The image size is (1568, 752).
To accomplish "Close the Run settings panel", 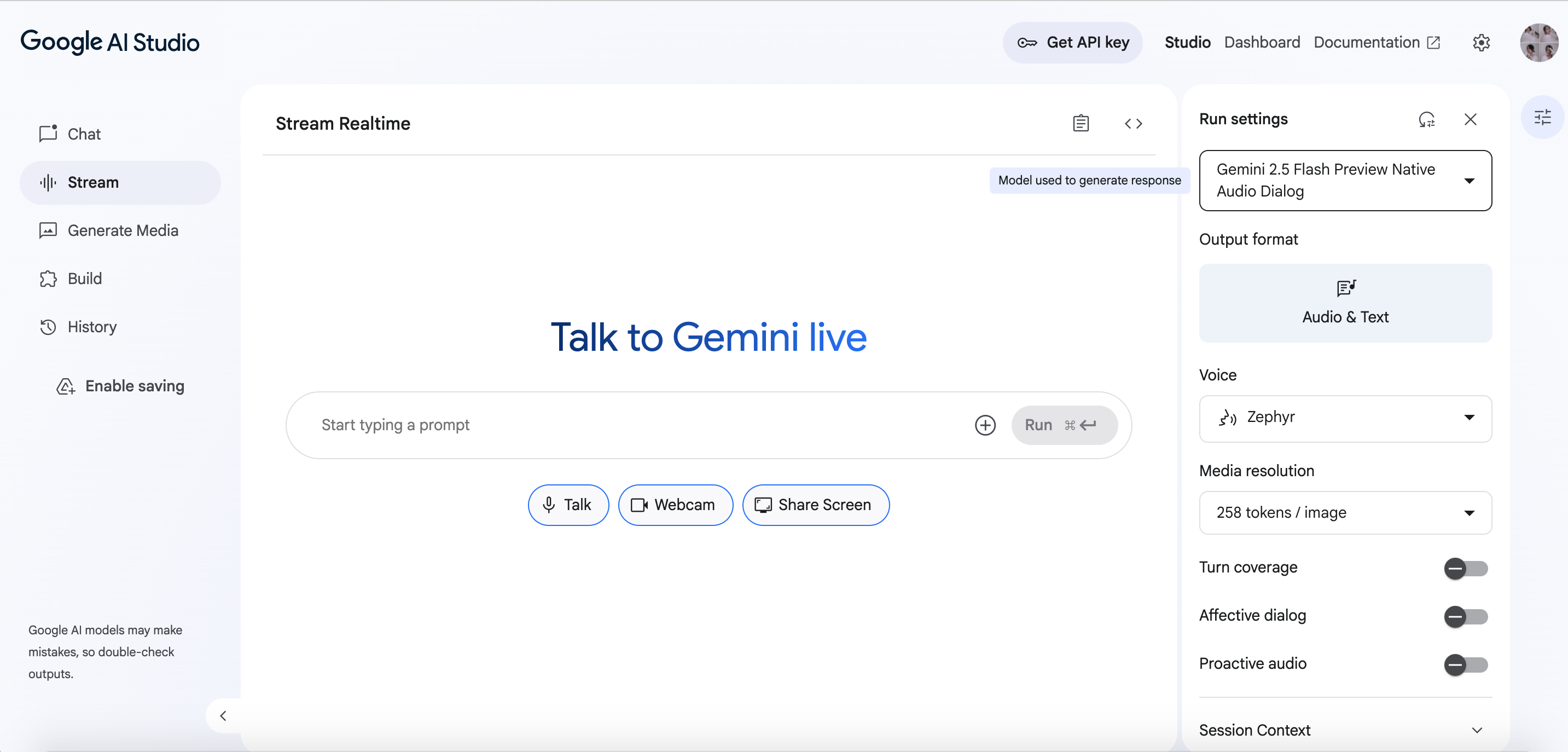I will click(1470, 119).
